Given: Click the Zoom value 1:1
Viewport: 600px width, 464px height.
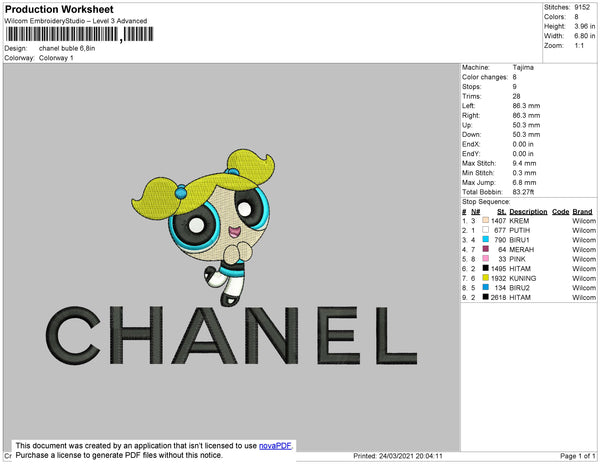Looking at the screenshot, I should point(579,46).
